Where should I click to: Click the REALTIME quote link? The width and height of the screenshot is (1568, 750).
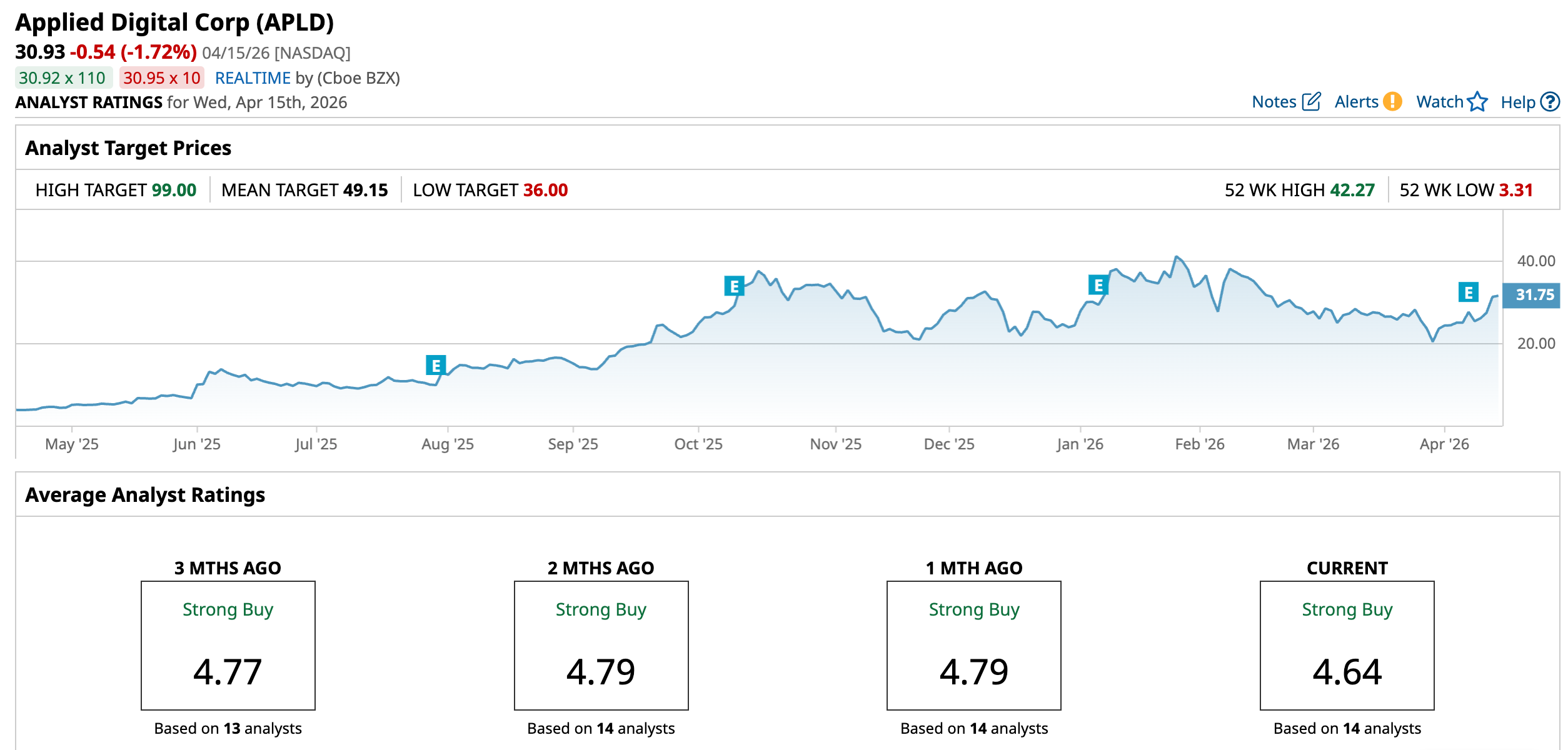pos(253,78)
